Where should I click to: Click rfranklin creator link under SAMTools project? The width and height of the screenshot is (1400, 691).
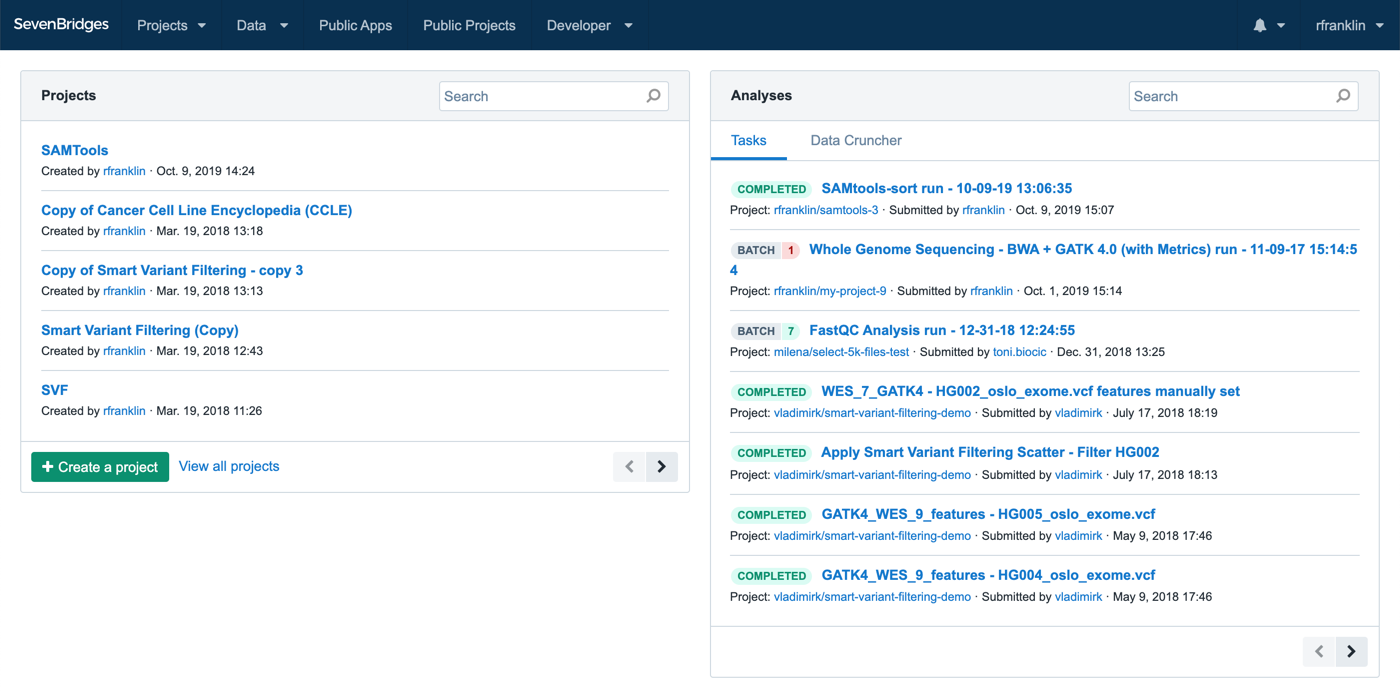tap(124, 171)
